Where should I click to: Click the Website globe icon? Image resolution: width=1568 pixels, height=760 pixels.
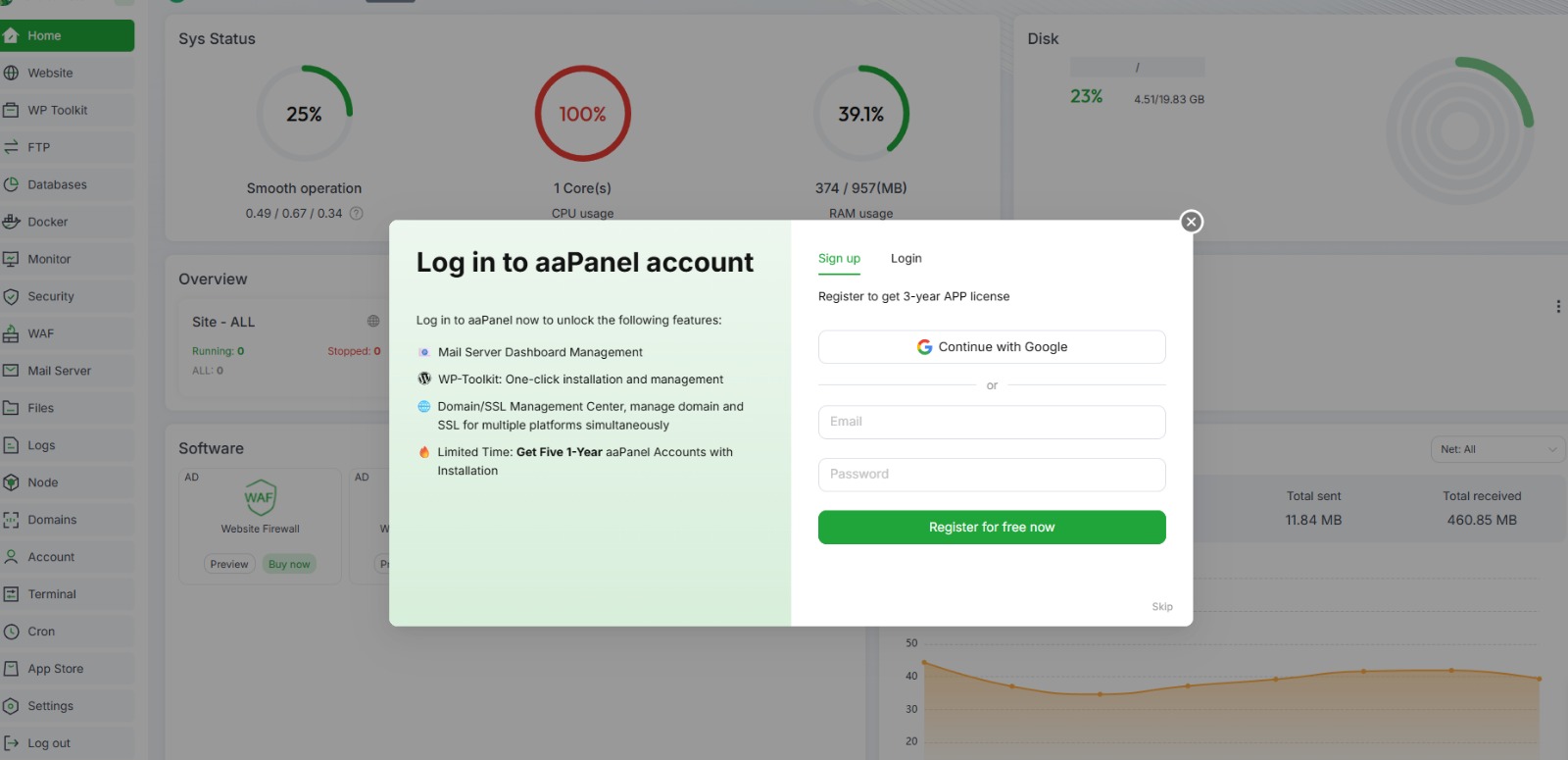(12, 73)
